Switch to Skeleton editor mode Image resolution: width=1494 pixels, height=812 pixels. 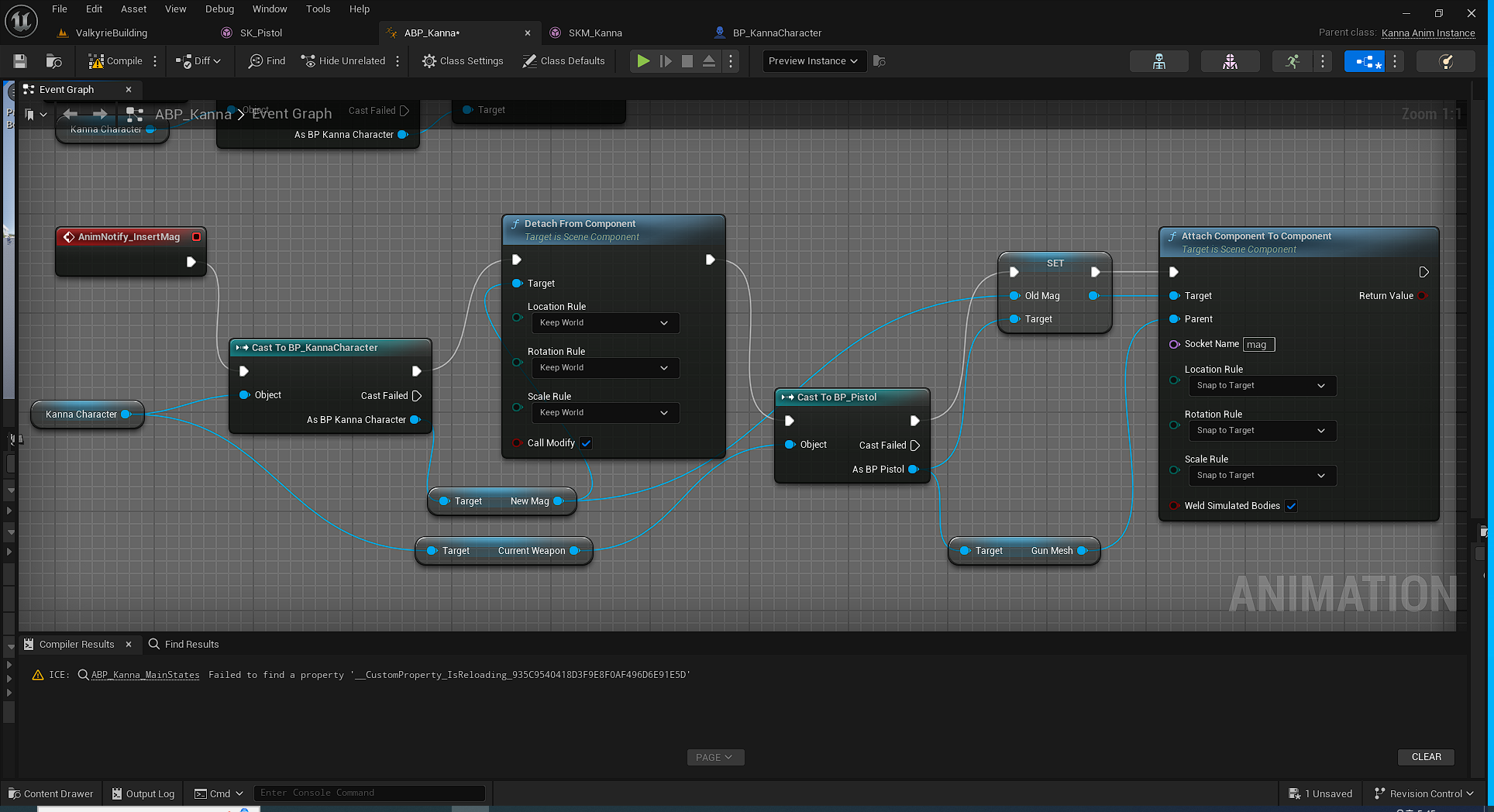[1159, 61]
